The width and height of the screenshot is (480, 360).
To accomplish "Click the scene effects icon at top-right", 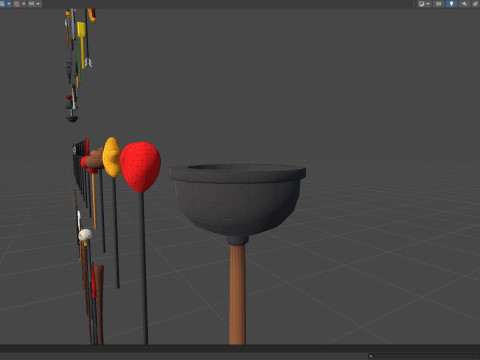I will click(x=475, y=4).
